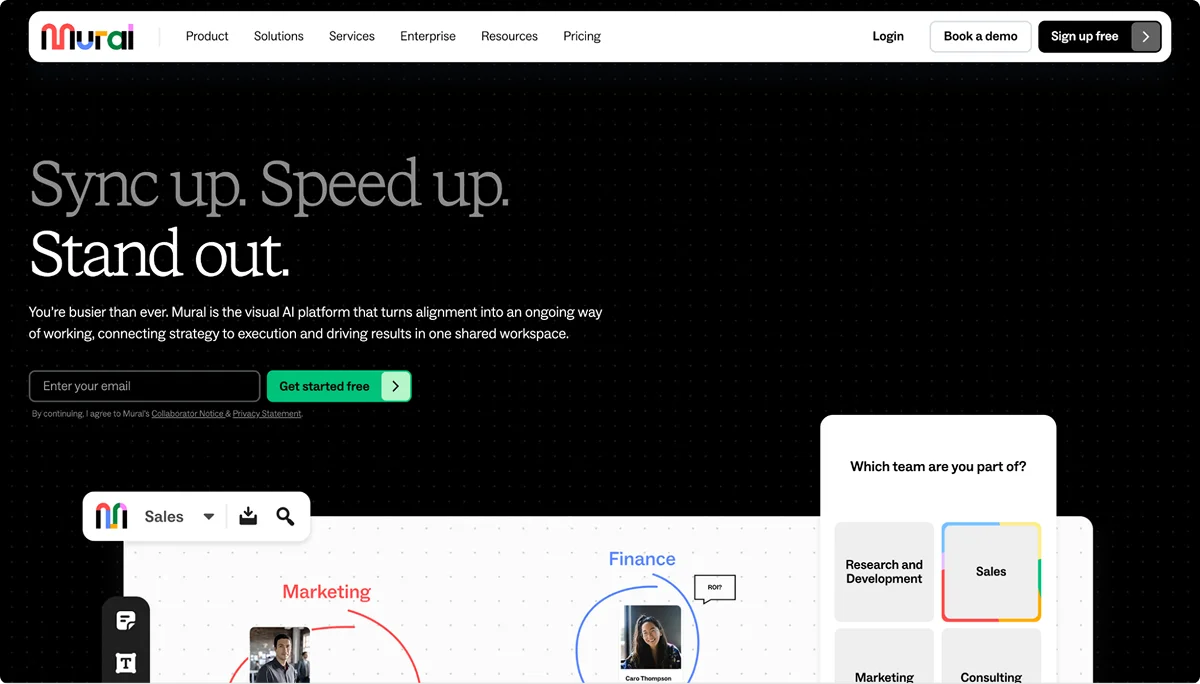Choose the Research and Development team tile
Image resolution: width=1200 pixels, height=684 pixels.
coord(884,572)
